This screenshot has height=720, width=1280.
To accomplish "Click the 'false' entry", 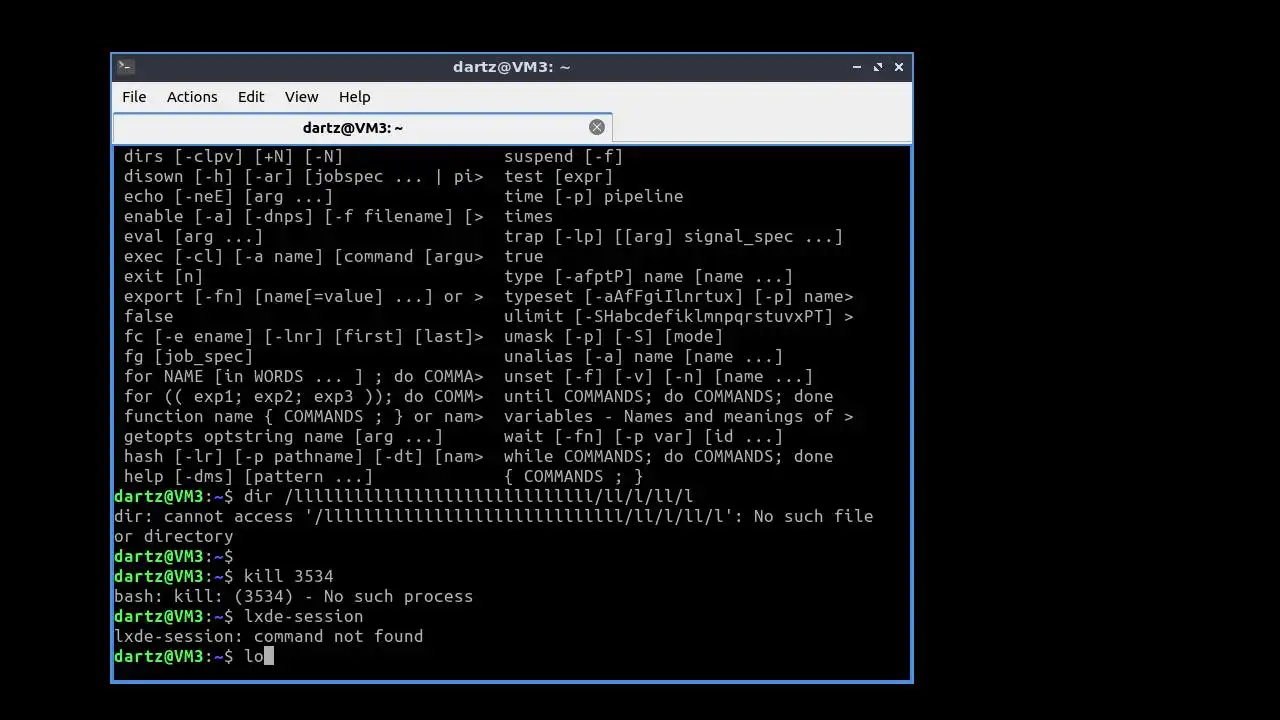I will click(149, 316).
